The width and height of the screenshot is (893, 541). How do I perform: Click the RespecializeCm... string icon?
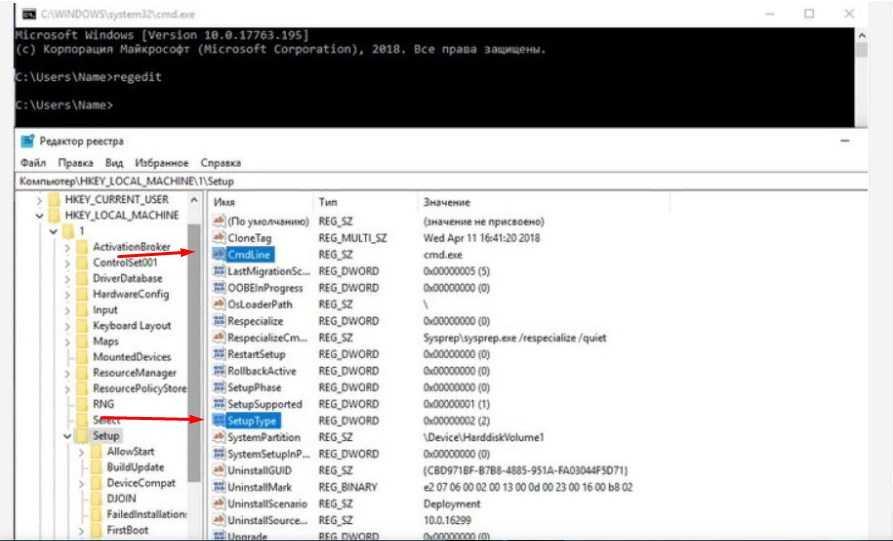click(x=219, y=337)
